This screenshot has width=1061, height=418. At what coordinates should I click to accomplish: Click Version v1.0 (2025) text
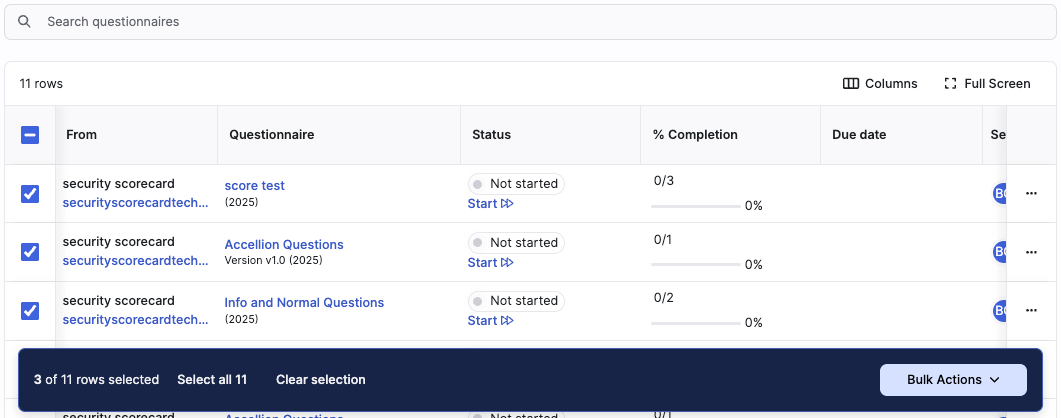pyautogui.click(x=273, y=260)
